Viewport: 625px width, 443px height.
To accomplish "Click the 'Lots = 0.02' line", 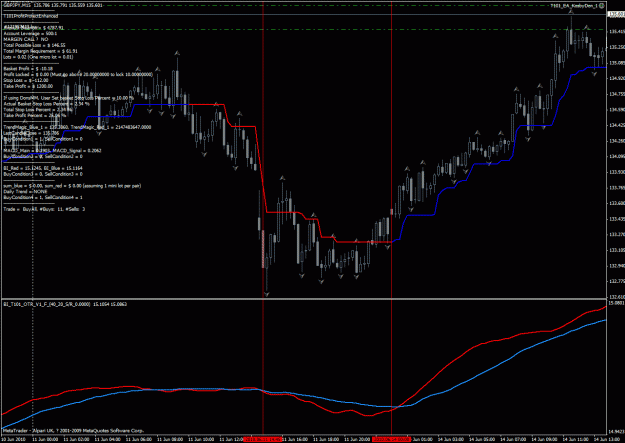I will click(38, 57).
